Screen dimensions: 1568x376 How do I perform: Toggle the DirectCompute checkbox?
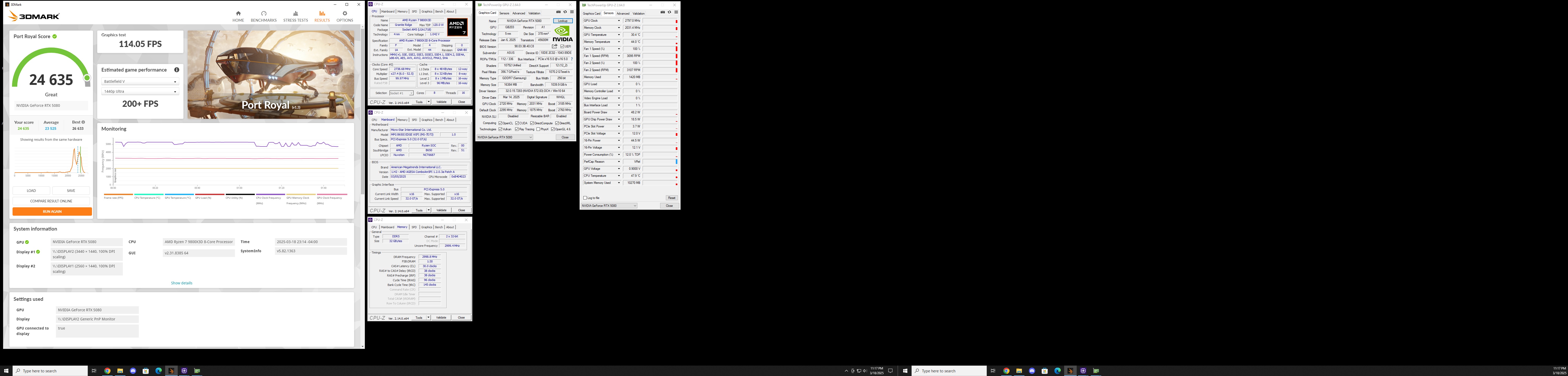coord(532,123)
